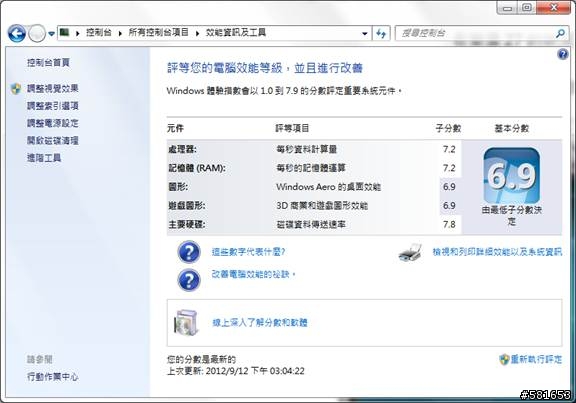This screenshot has height=403, width=576.
Task: Open 進階工具 sidebar link
Action: [x=44, y=158]
